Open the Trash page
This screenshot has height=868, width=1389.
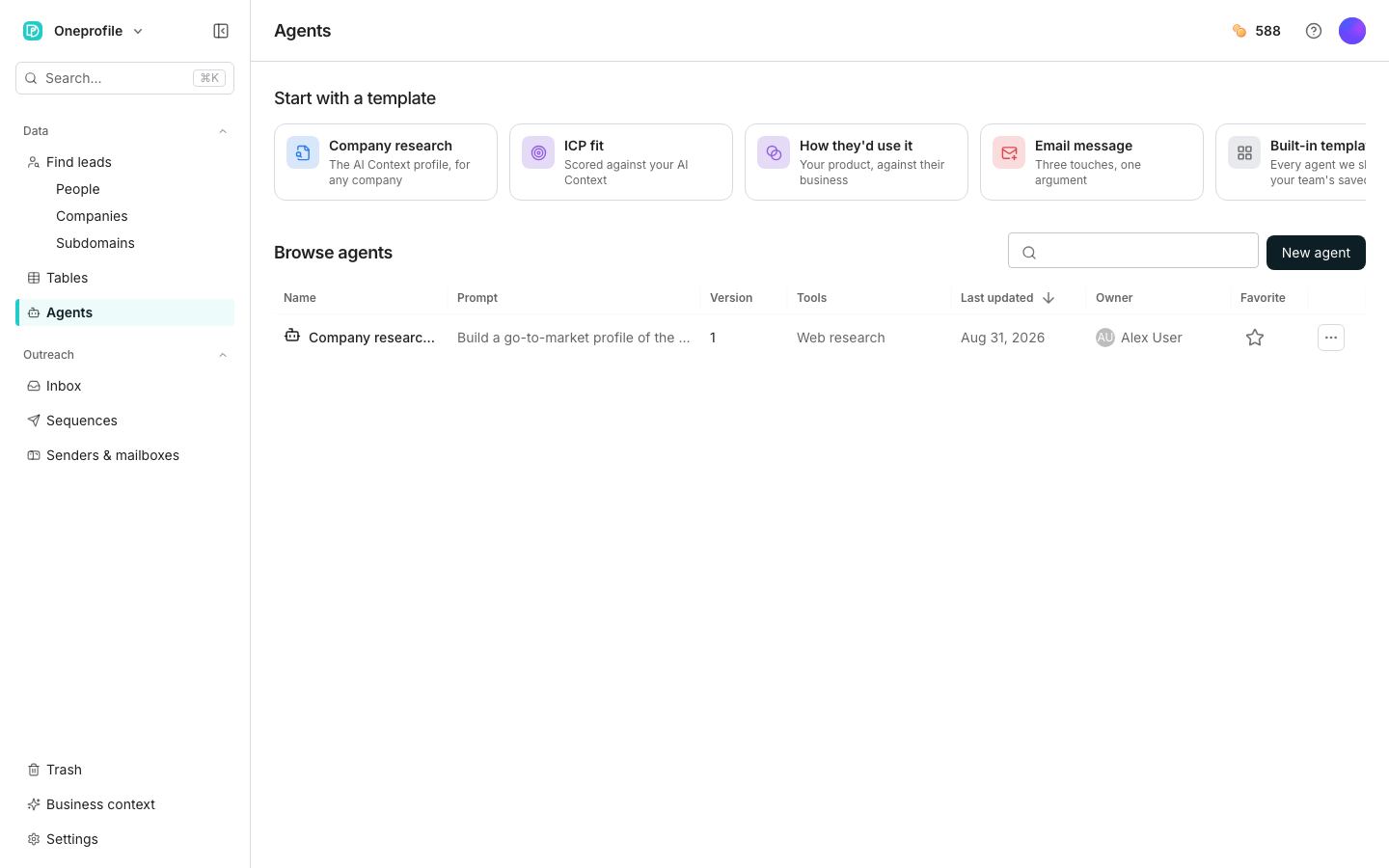(x=124, y=770)
